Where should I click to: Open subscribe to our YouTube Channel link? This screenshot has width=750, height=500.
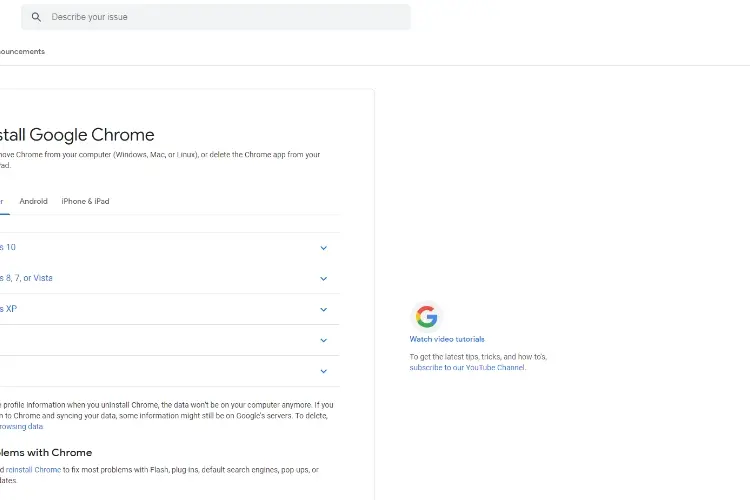[x=467, y=367]
